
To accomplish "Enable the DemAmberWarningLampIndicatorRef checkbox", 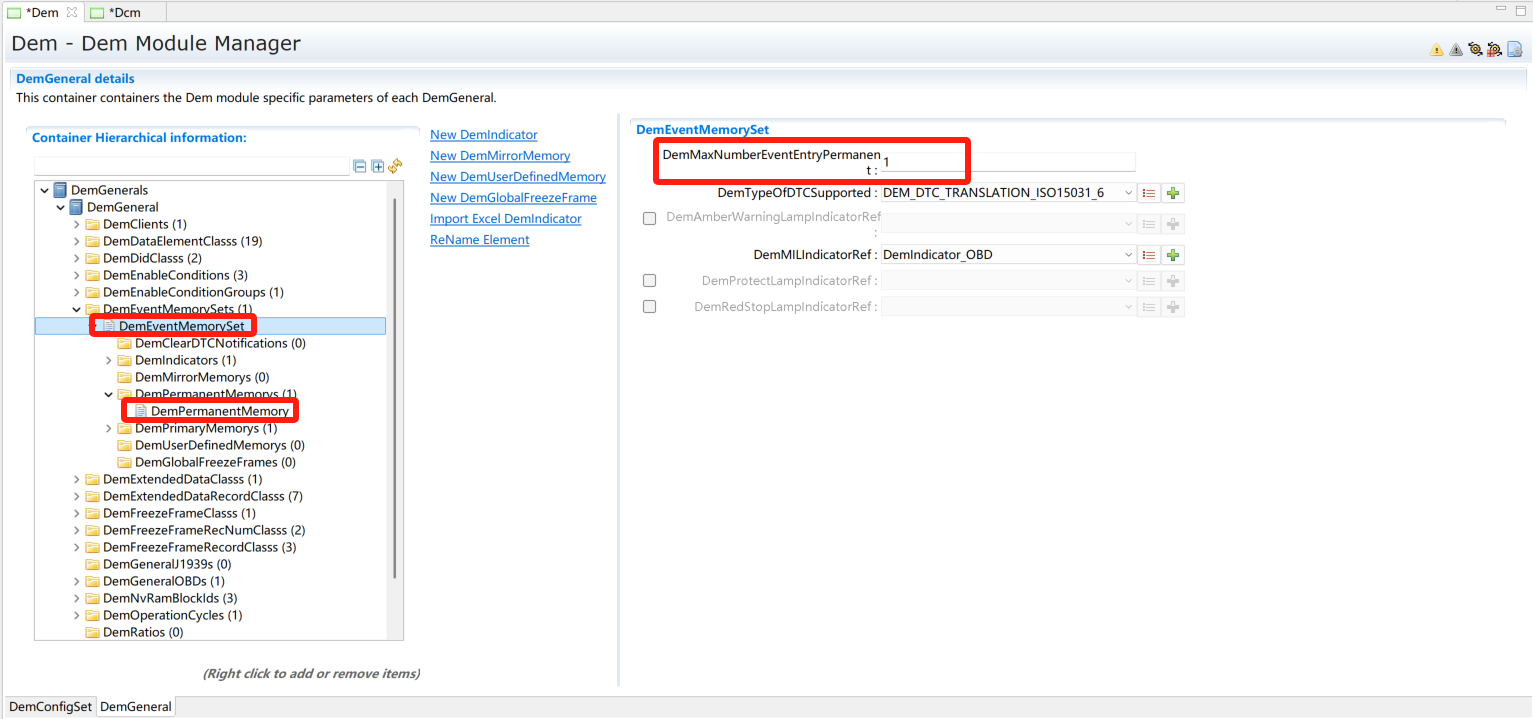I will (649, 218).
